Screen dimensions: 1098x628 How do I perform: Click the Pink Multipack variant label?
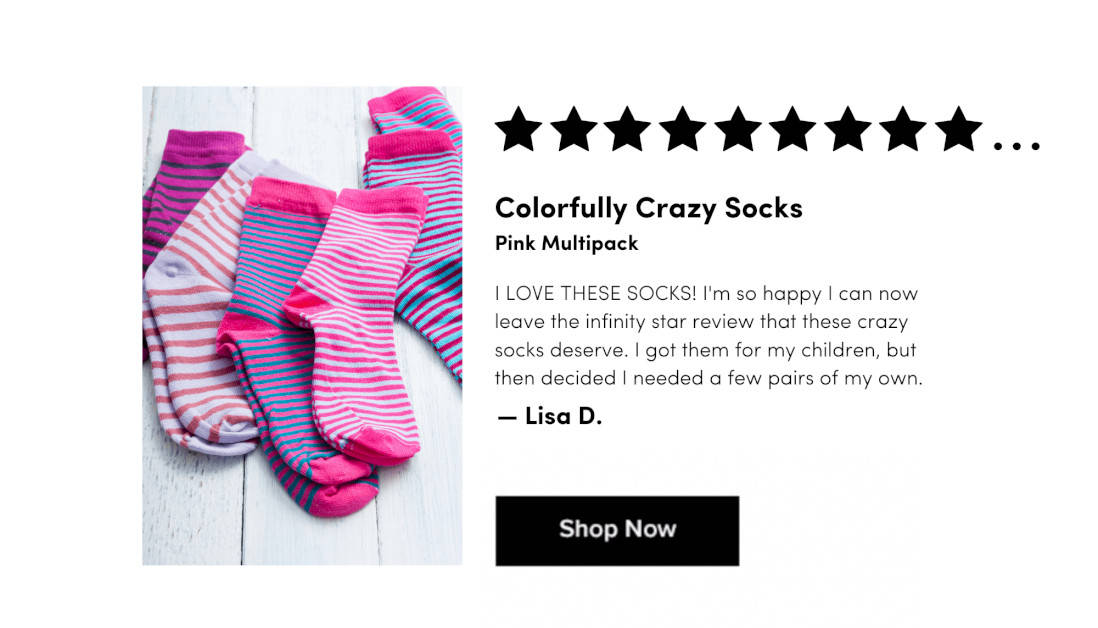click(566, 243)
